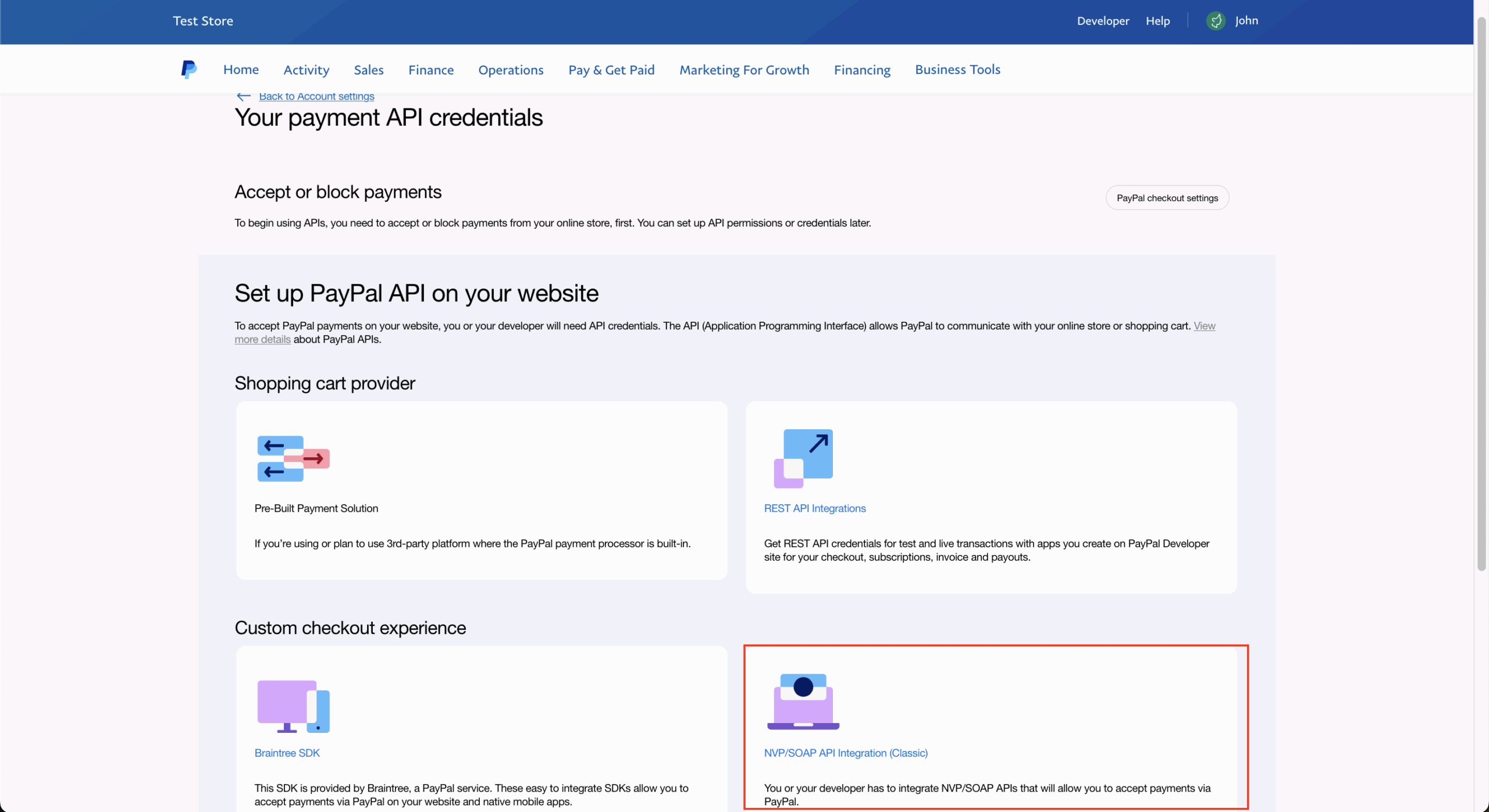1489x812 pixels.
Task: Open REST API Integrations link
Action: (814, 508)
